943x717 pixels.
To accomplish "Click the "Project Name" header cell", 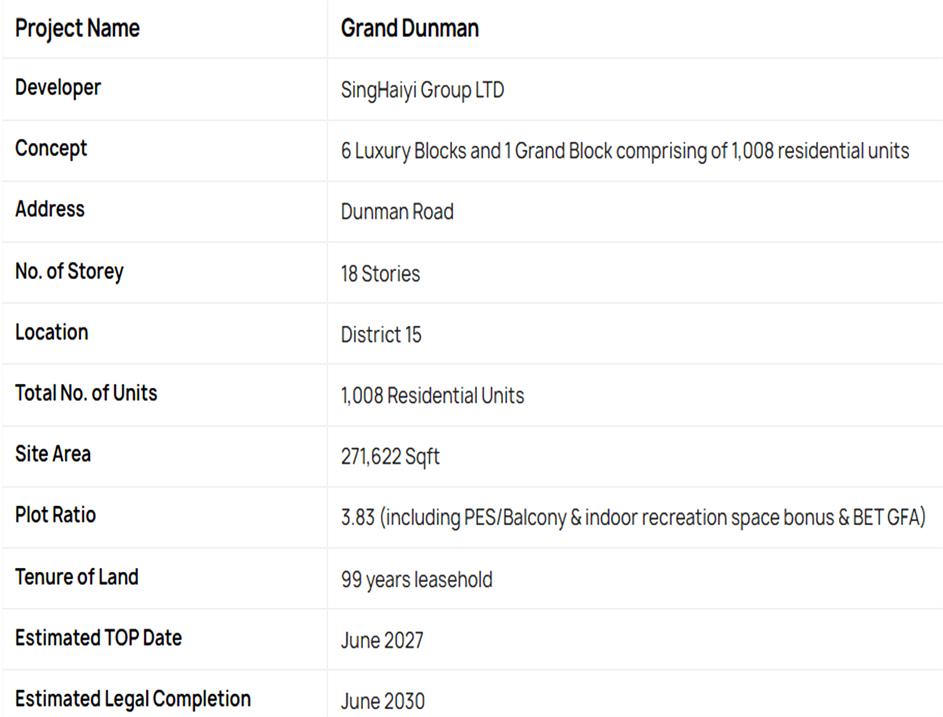I will (x=77, y=28).
